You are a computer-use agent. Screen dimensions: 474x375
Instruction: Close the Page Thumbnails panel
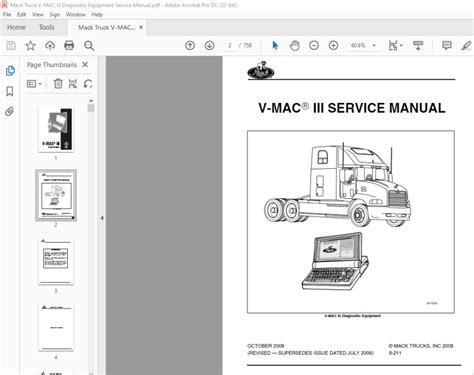(x=85, y=65)
